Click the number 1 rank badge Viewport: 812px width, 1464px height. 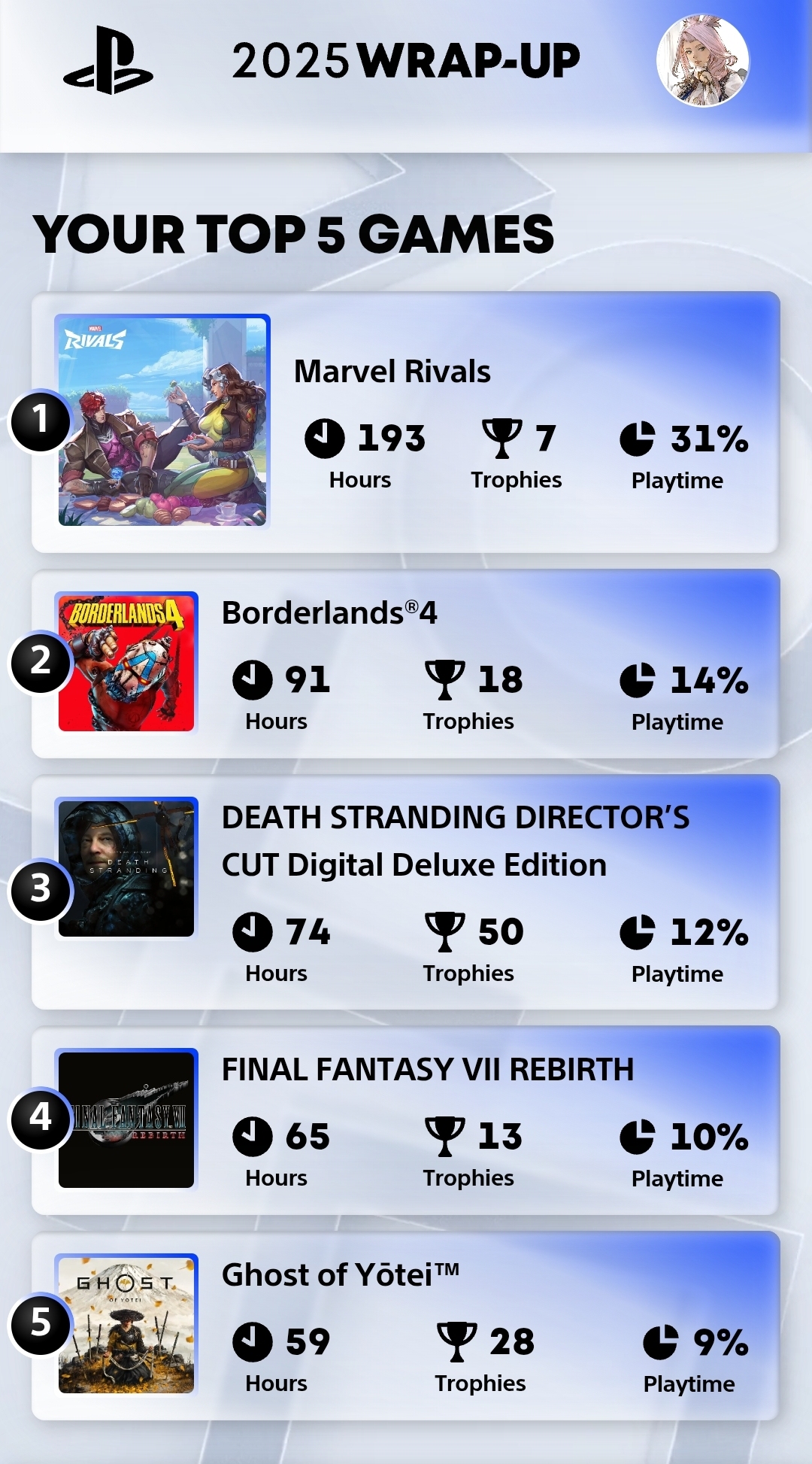[41, 421]
